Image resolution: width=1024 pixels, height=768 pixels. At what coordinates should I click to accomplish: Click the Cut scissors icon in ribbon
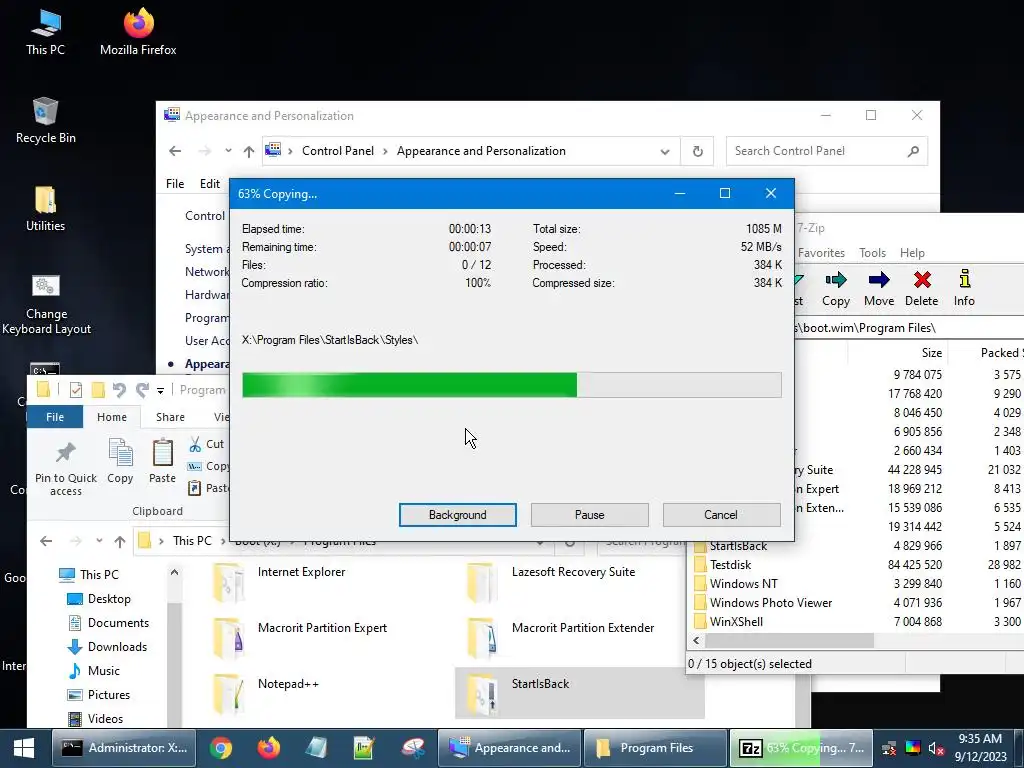tap(195, 444)
